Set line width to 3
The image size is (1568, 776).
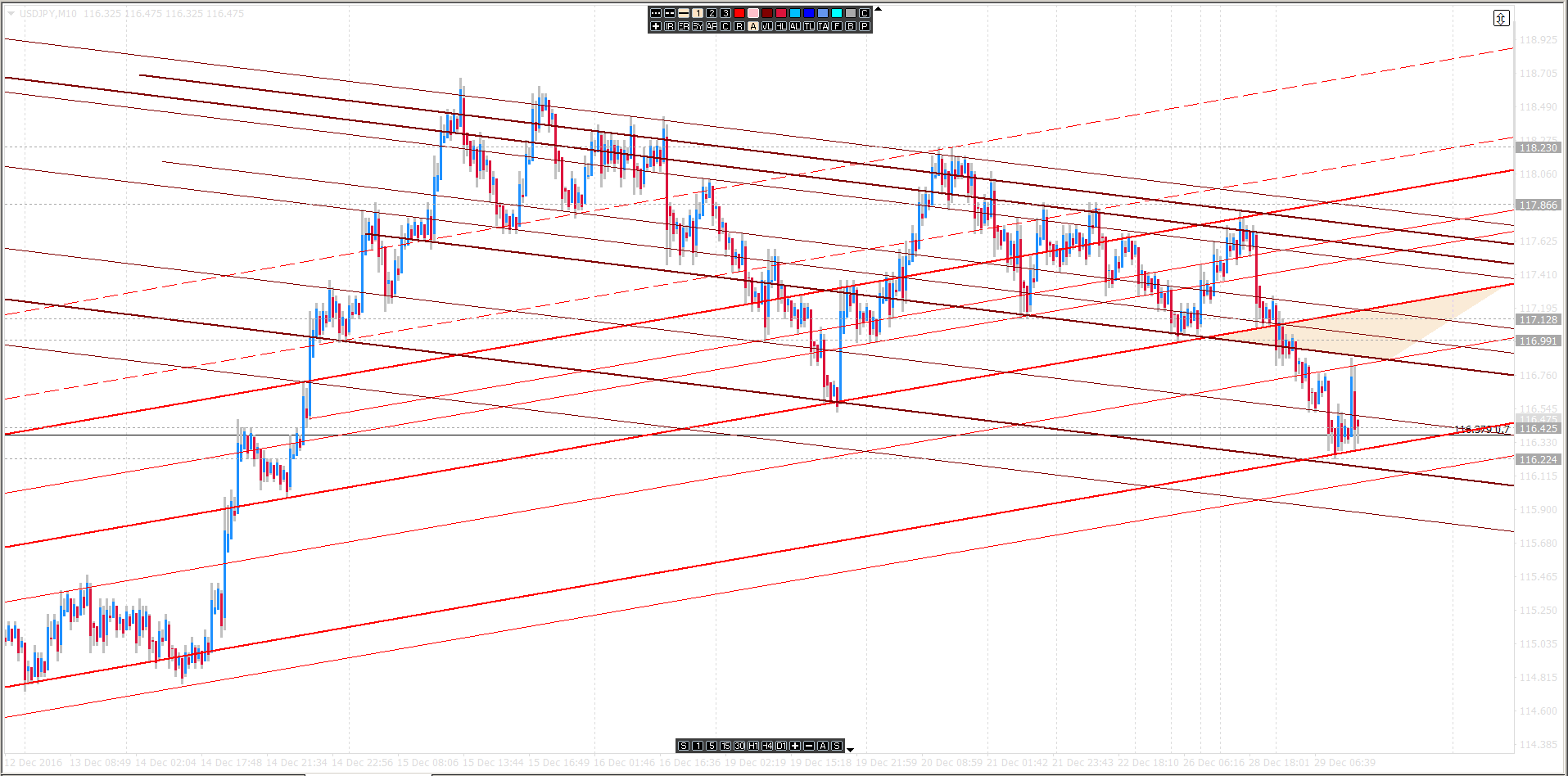click(x=725, y=13)
